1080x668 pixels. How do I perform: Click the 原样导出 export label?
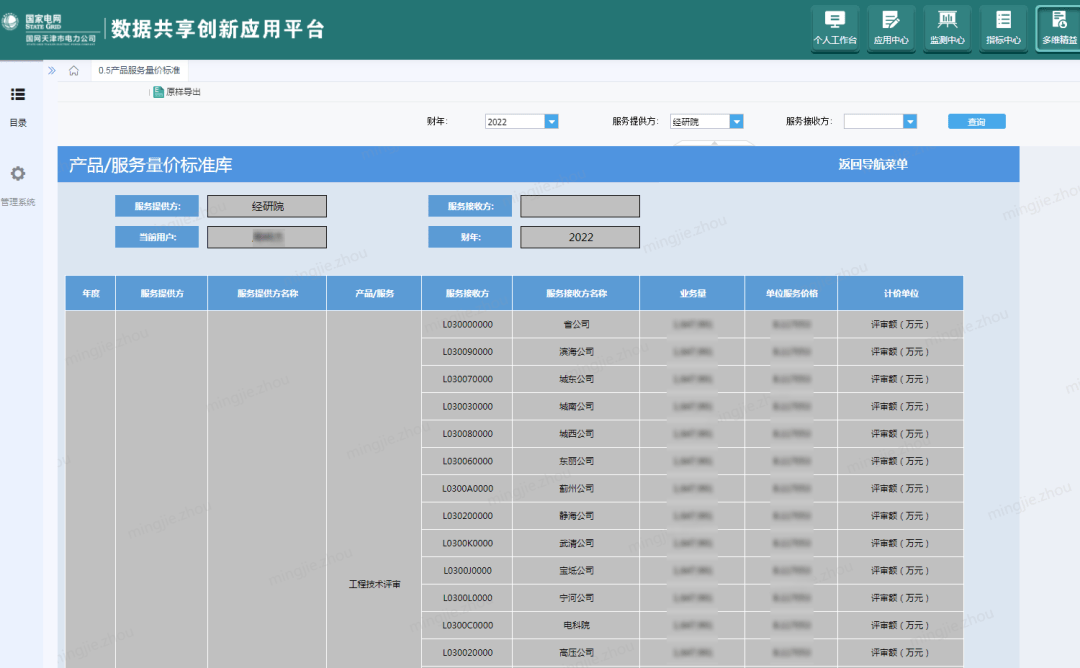click(x=183, y=92)
